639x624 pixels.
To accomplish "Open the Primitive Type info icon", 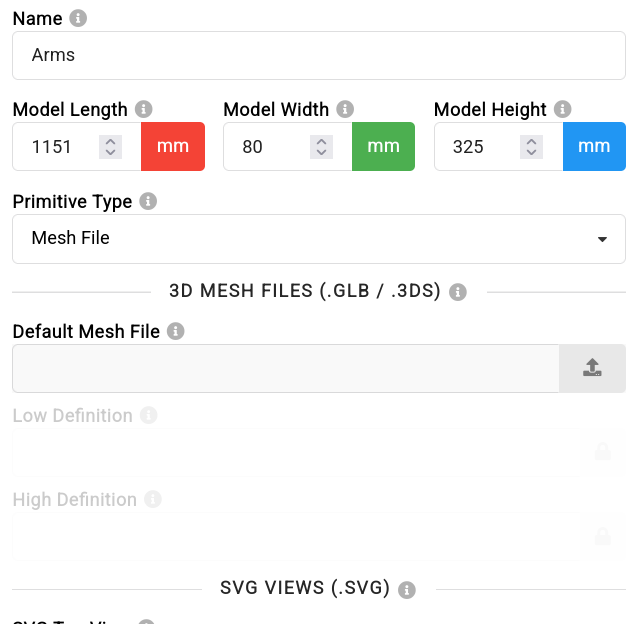I will (x=148, y=201).
